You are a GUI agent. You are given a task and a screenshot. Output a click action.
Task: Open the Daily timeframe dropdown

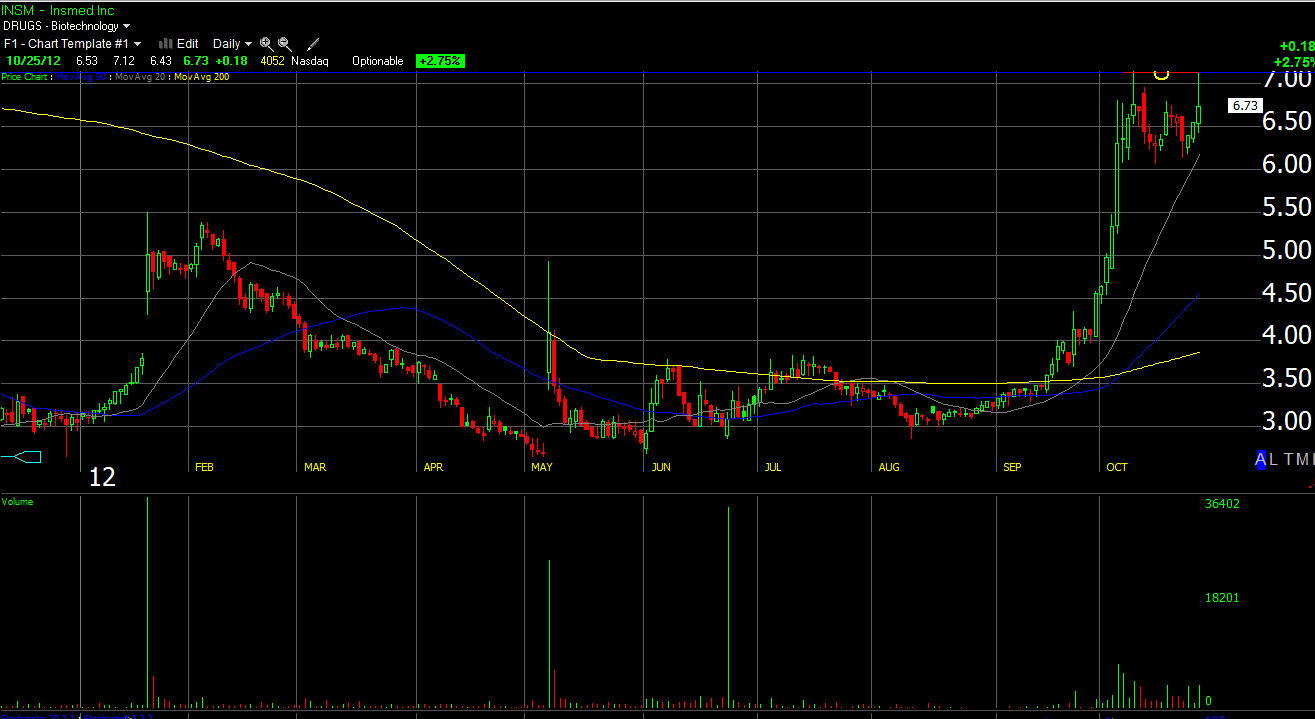tap(232, 44)
